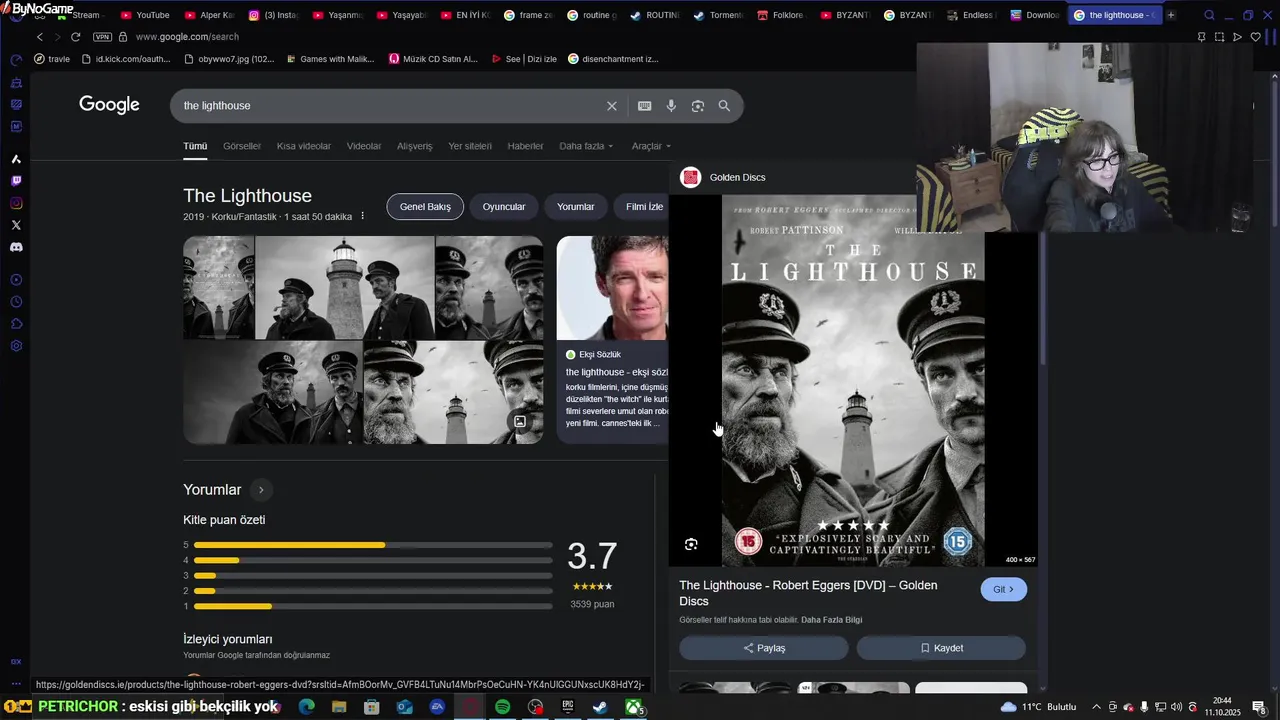This screenshot has height=720, width=1280.
Task: Expand the Araçlar tools dropdown
Action: [651, 146]
